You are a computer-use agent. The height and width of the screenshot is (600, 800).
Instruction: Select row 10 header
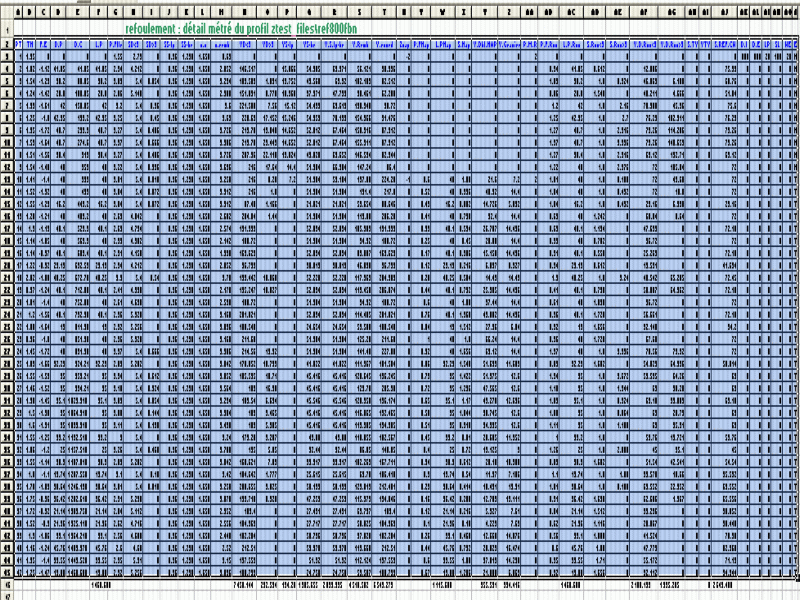point(7,142)
